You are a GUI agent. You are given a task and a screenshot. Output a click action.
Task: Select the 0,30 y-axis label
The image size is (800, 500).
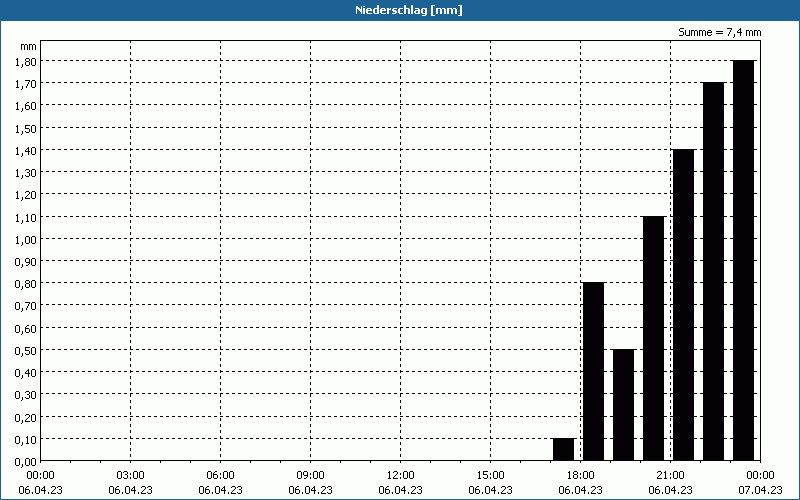click(26, 395)
